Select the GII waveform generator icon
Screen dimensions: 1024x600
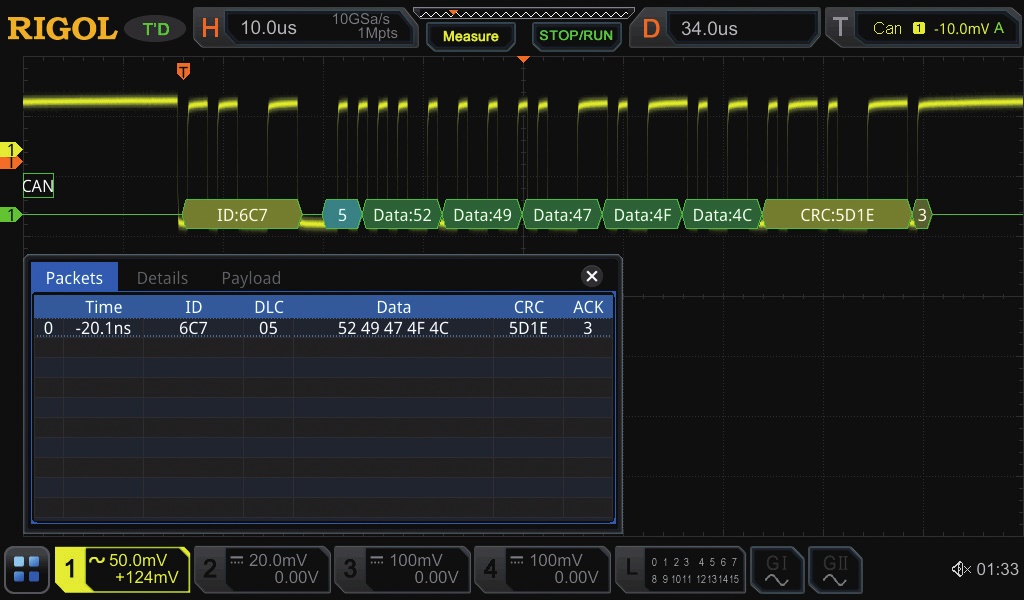pyautogui.click(x=835, y=570)
